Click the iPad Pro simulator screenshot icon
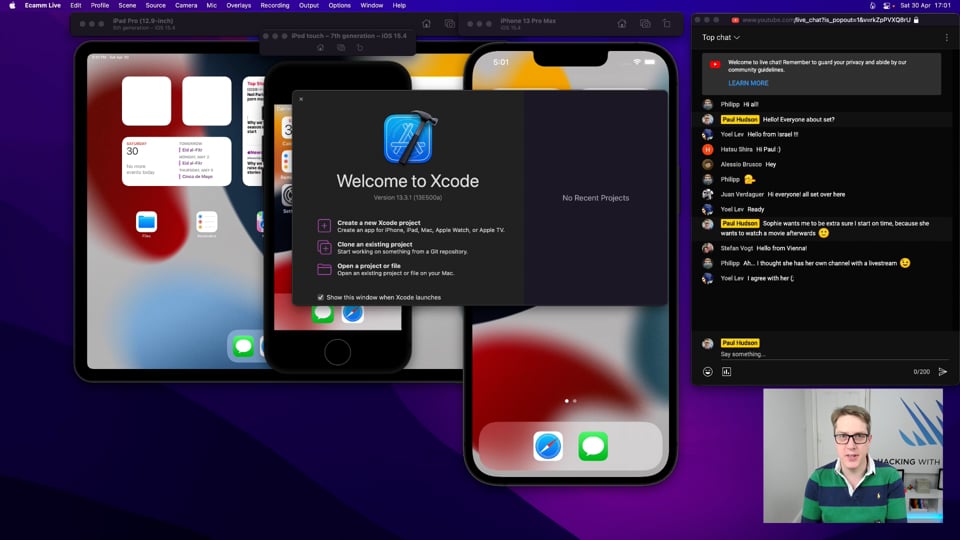Image resolution: width=960 pixels, height=540 pixels. coord(450,24)
